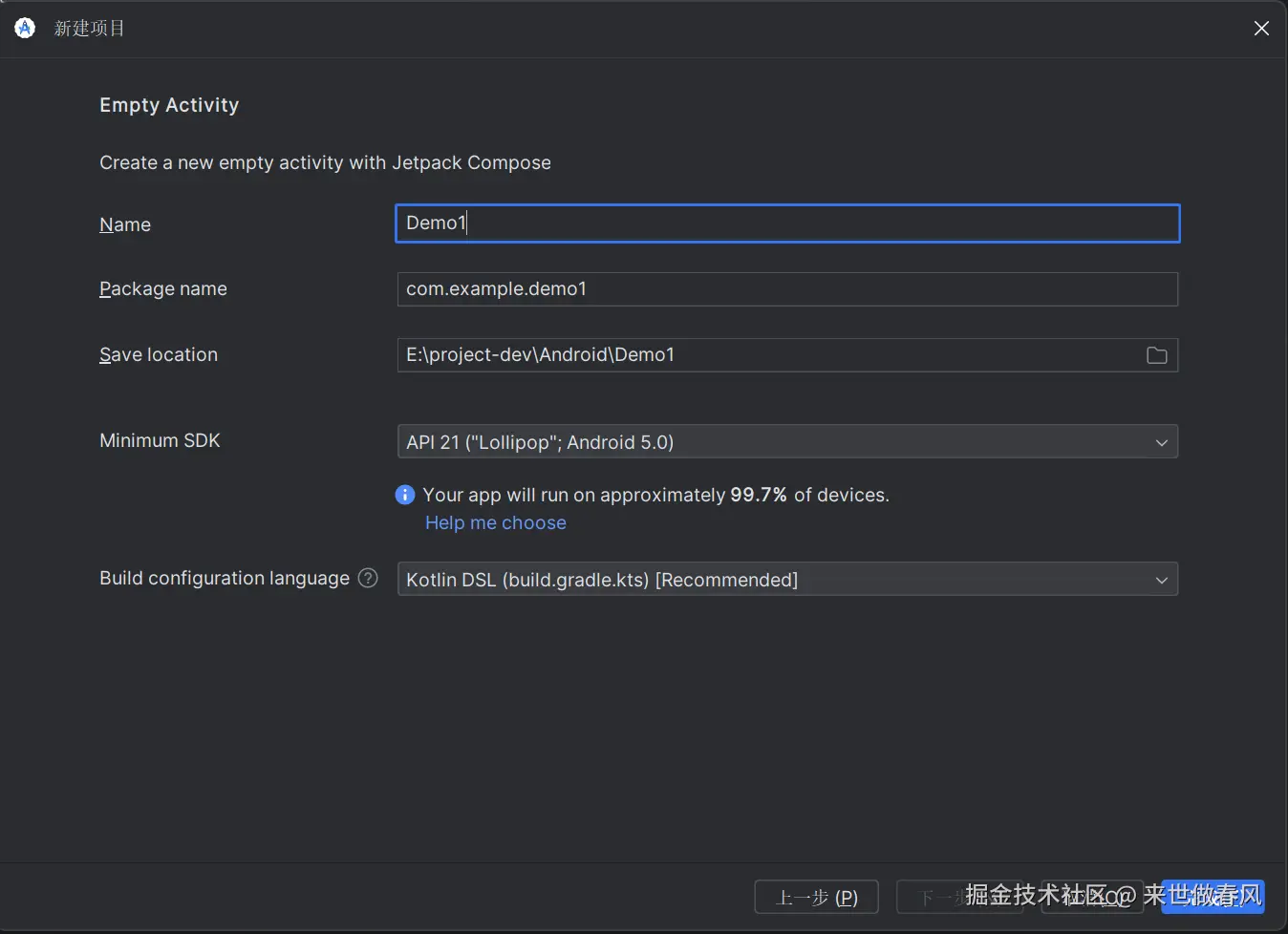Click the Package name input field

tap(786, 289)
